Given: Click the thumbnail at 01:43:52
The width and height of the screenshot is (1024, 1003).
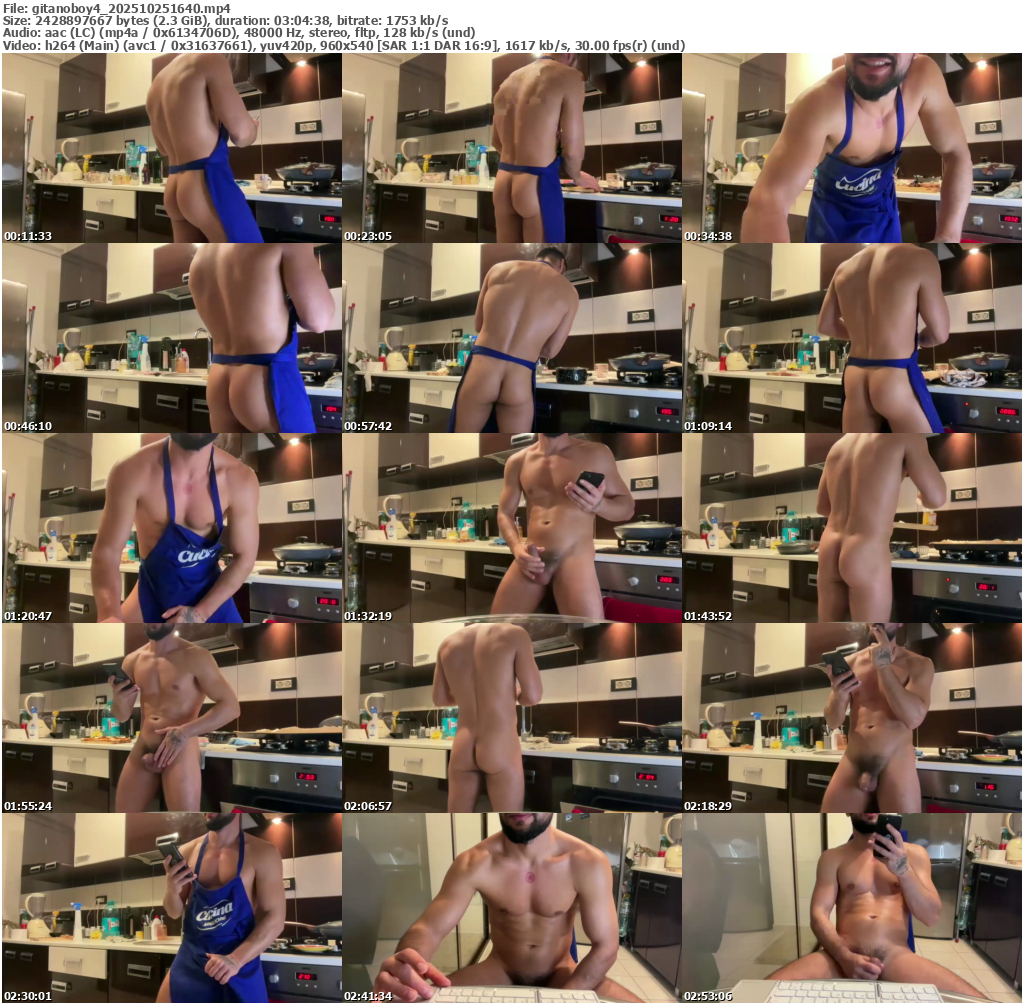Looking at the screenshot, I should (x=852, y=528).
